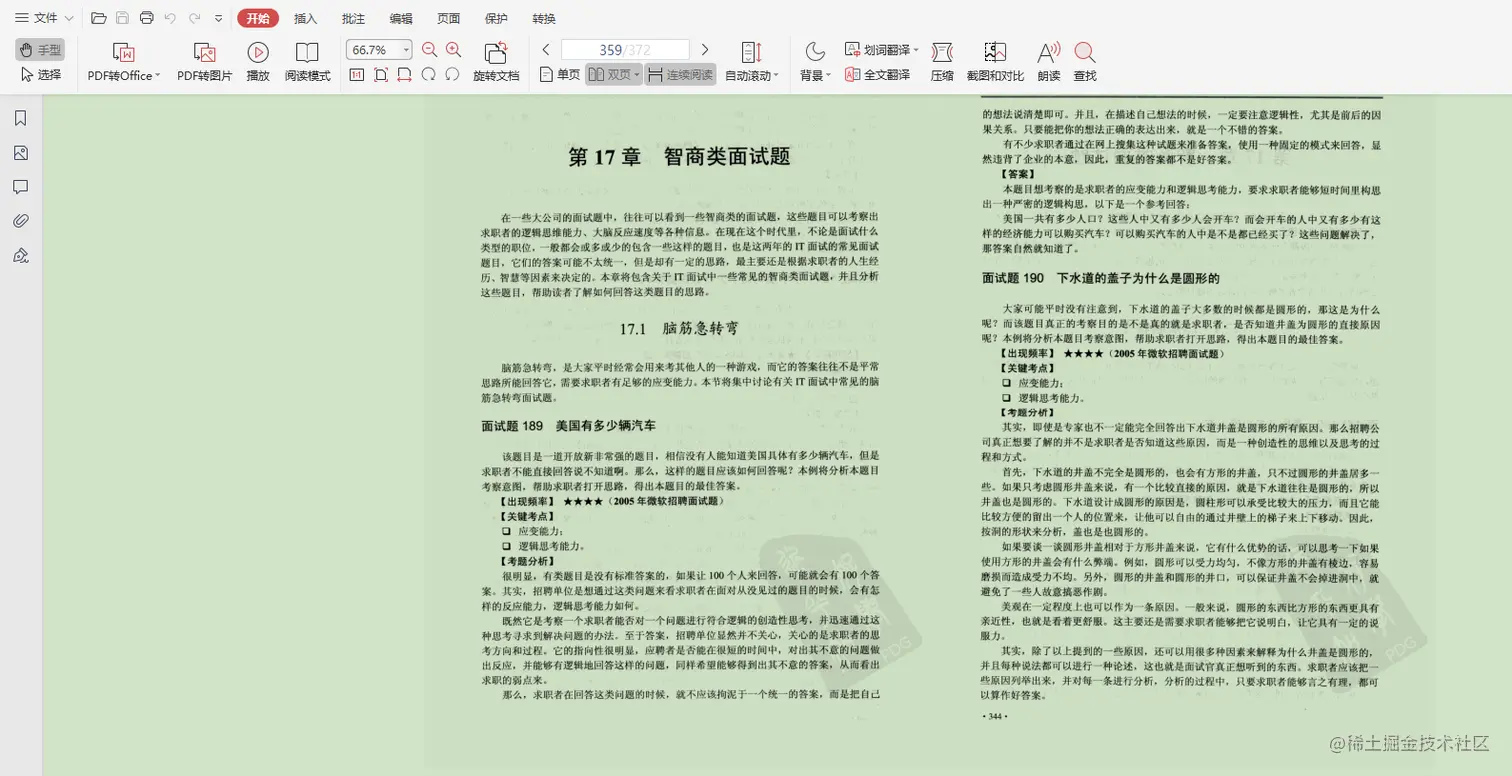Open the 转换 ribbon tab

coord(544,18)
